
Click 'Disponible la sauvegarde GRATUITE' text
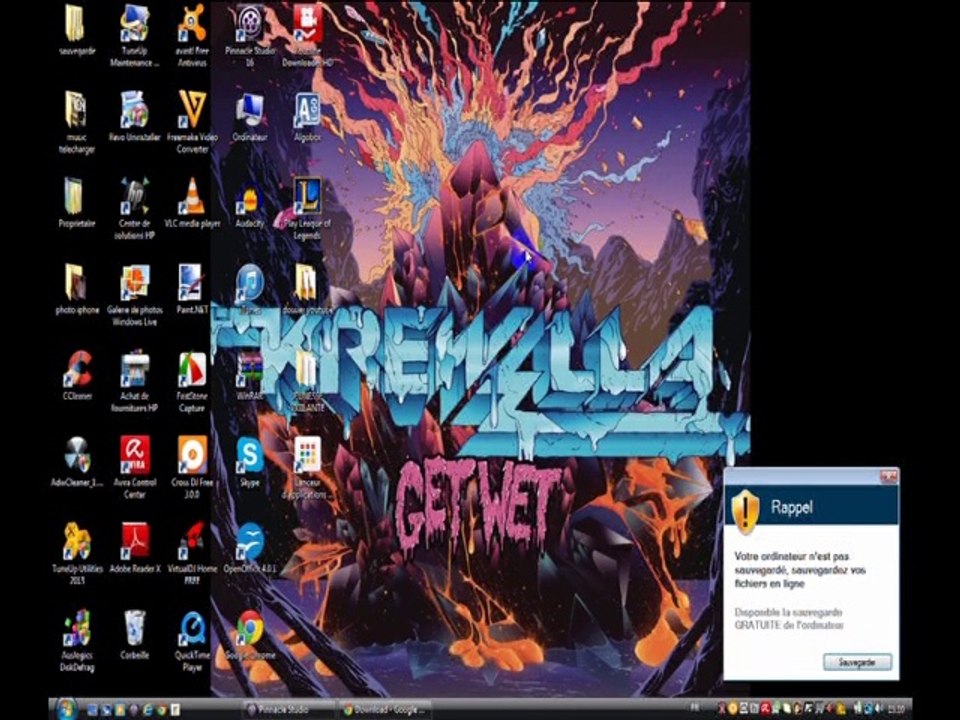789,618
